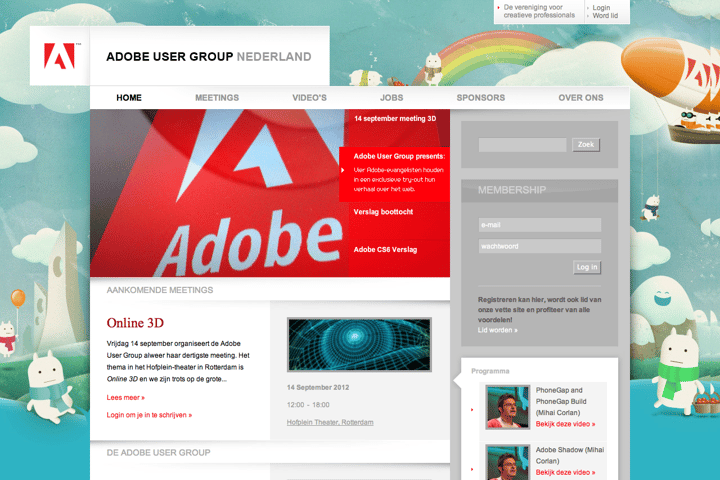The height and width of the screenshot is (480, 720).
Task: Open the Adobe Shadow video thumbnail
Action: point(508,463)
